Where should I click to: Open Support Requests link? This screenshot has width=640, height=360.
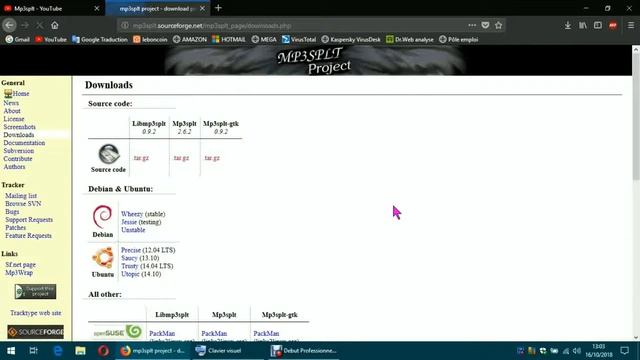pos(29,220)
